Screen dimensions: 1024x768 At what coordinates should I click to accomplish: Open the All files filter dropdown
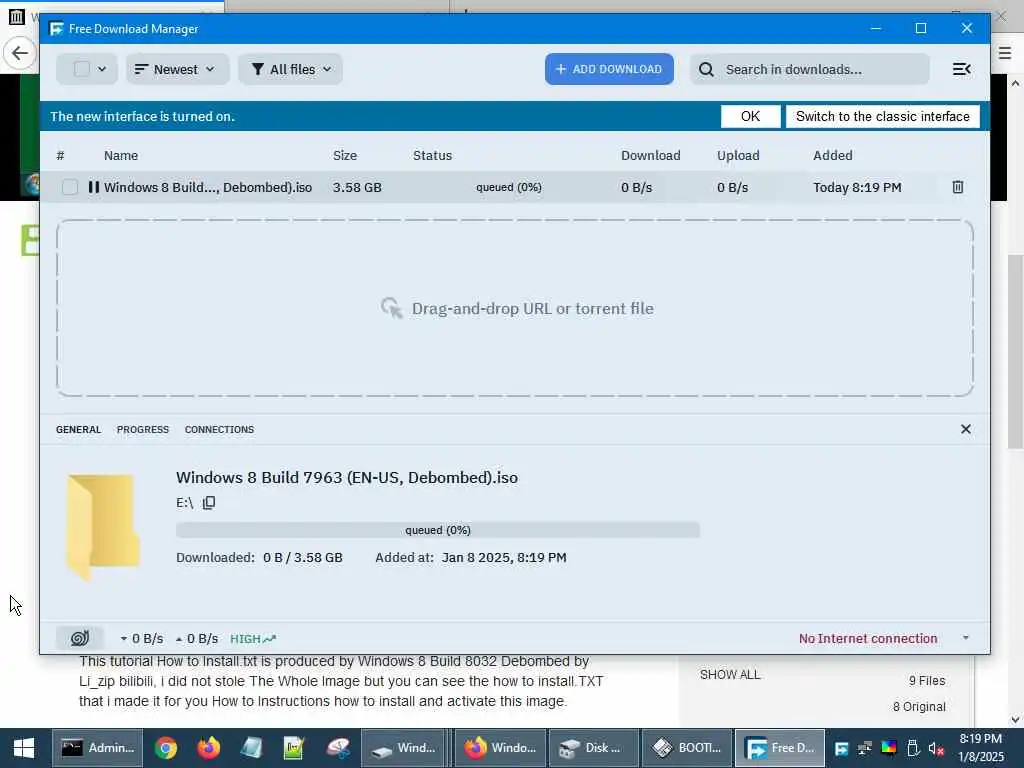(291, 69)
